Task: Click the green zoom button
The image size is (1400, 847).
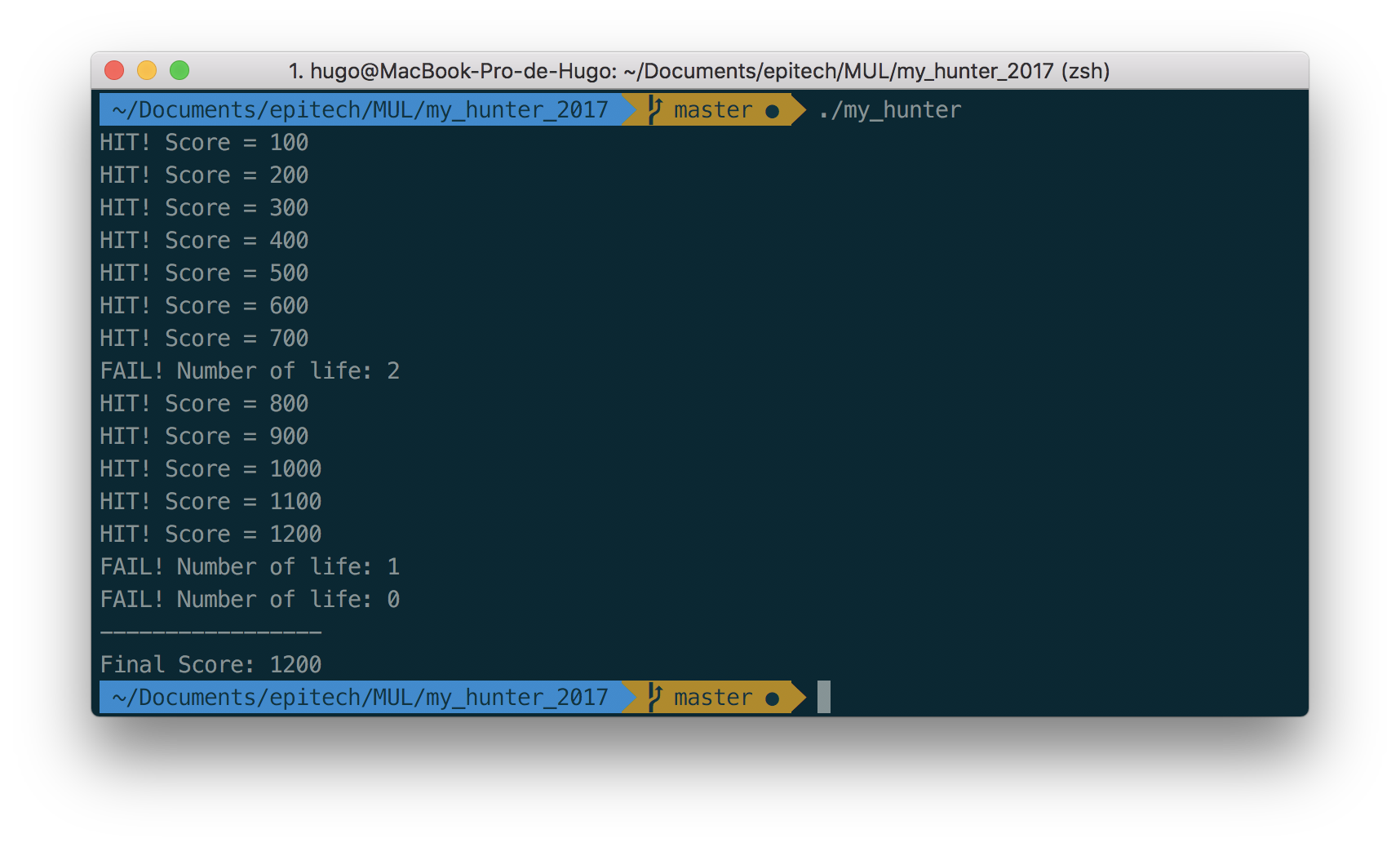Action: click(179, 71)
